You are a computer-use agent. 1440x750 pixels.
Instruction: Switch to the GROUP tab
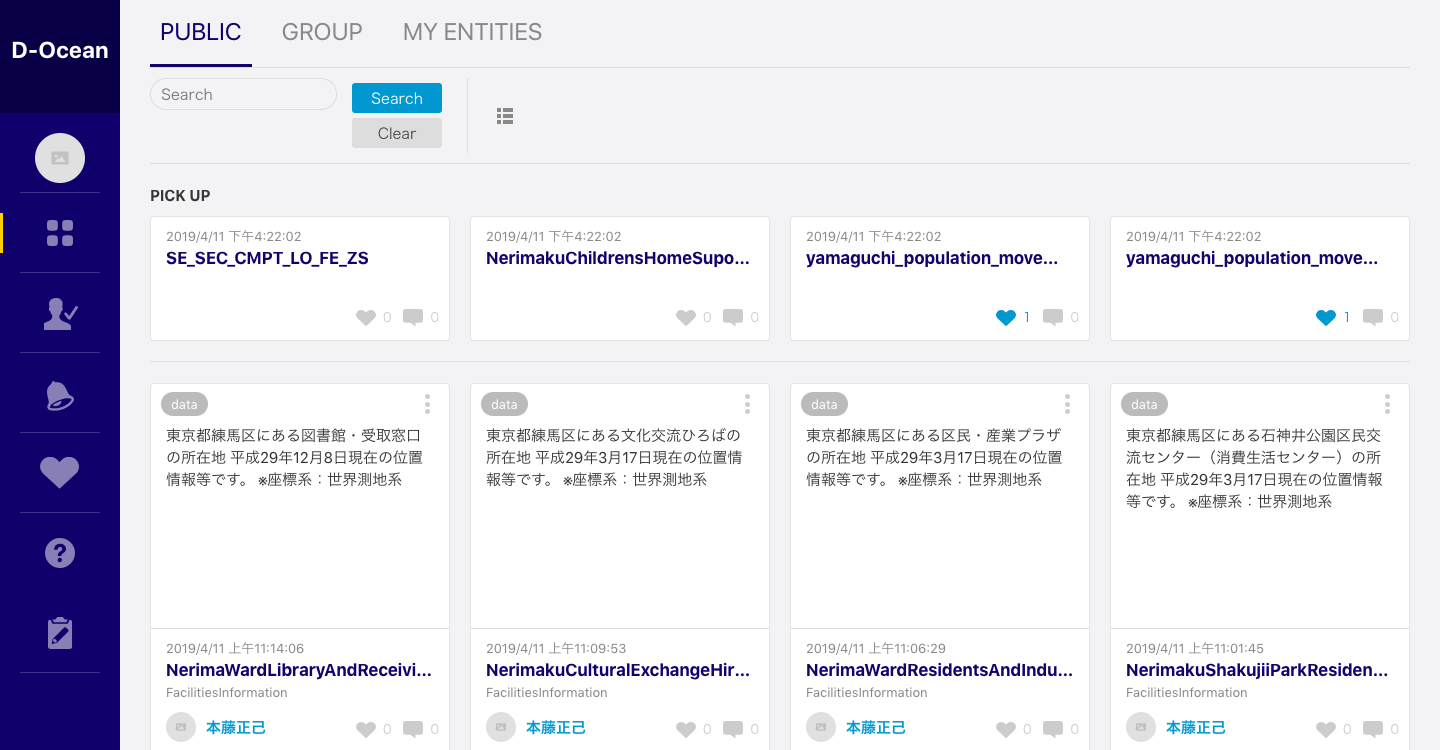coord(322,32)
